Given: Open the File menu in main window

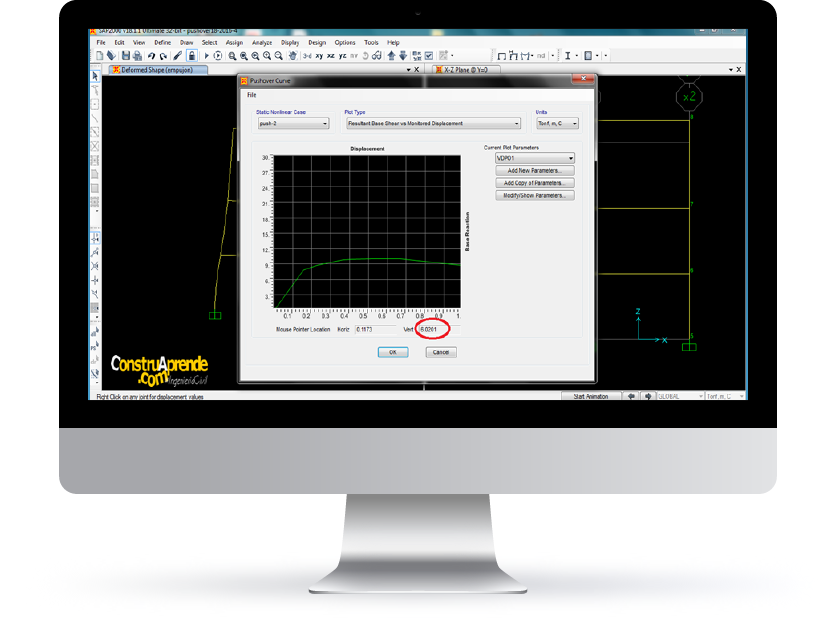Looking at the screenshot, I should pyautogui.click(x=101, y=42).
